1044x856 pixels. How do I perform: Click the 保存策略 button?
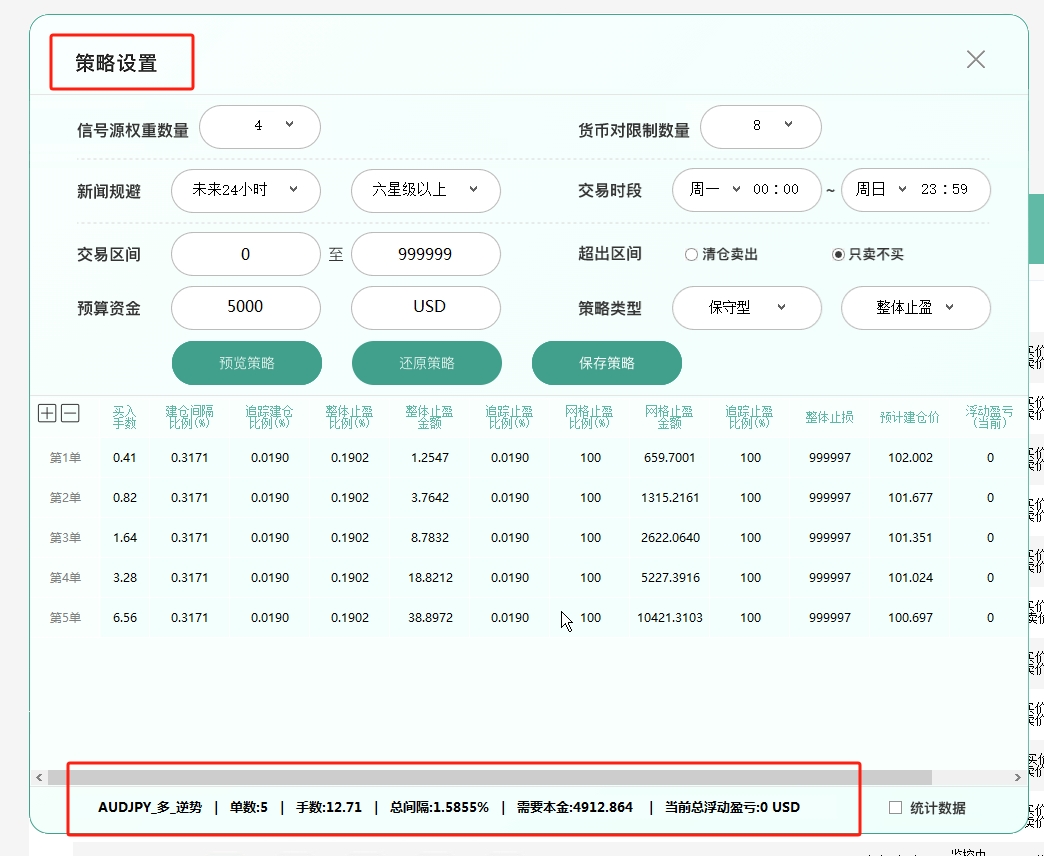pos(607,363)
